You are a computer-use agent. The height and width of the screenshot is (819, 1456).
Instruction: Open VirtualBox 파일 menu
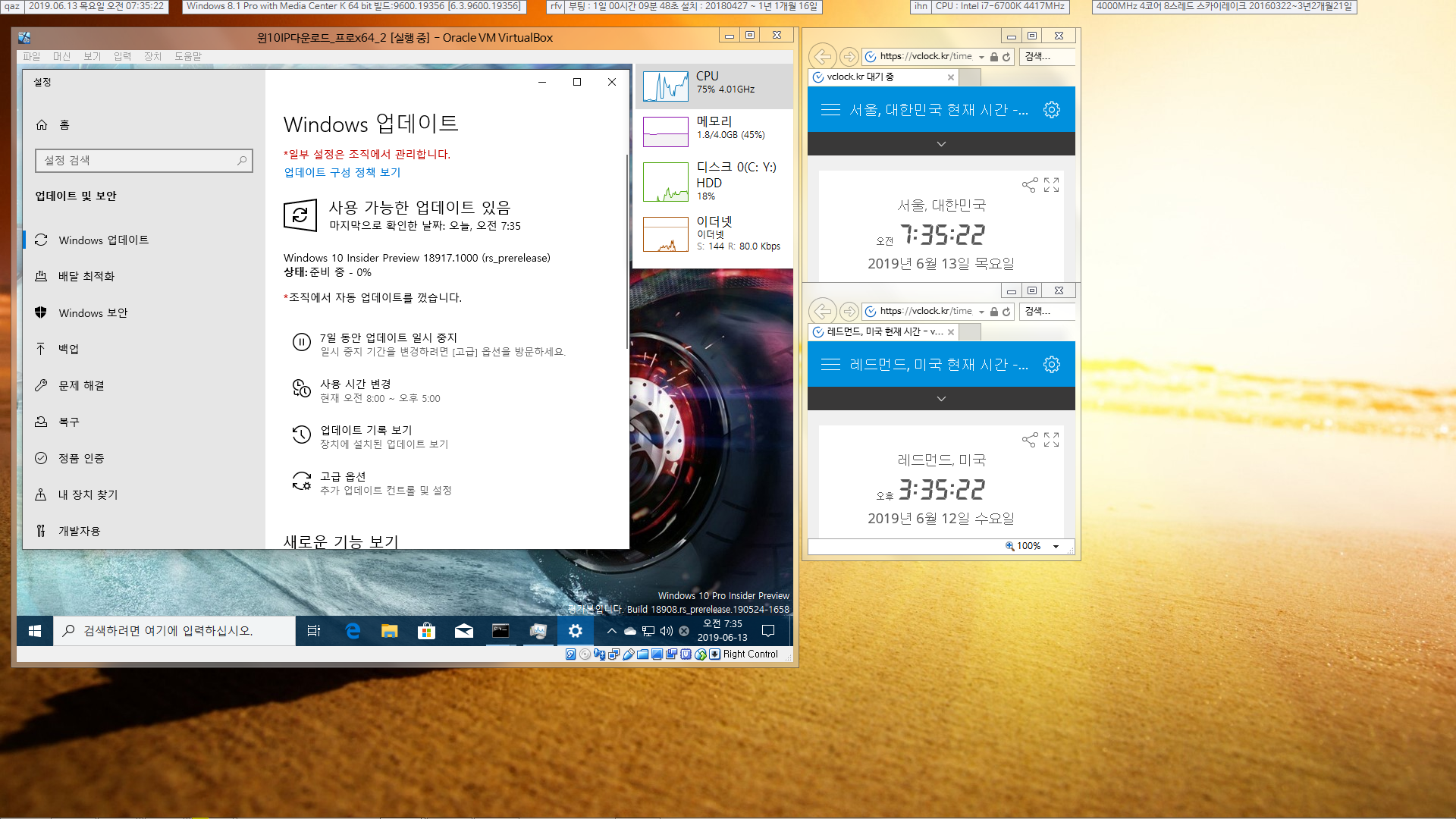(x=31, y=56)
